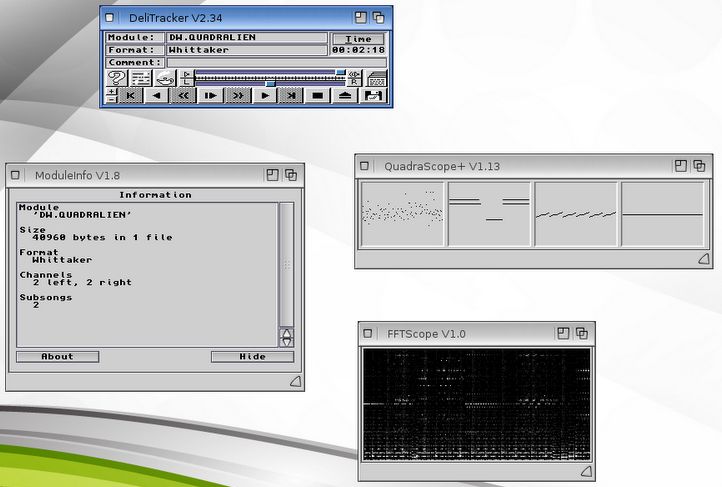The image size is (722, 487).
Task: Click the genie lamp preferences icon
Action: [x=164, y=78]
